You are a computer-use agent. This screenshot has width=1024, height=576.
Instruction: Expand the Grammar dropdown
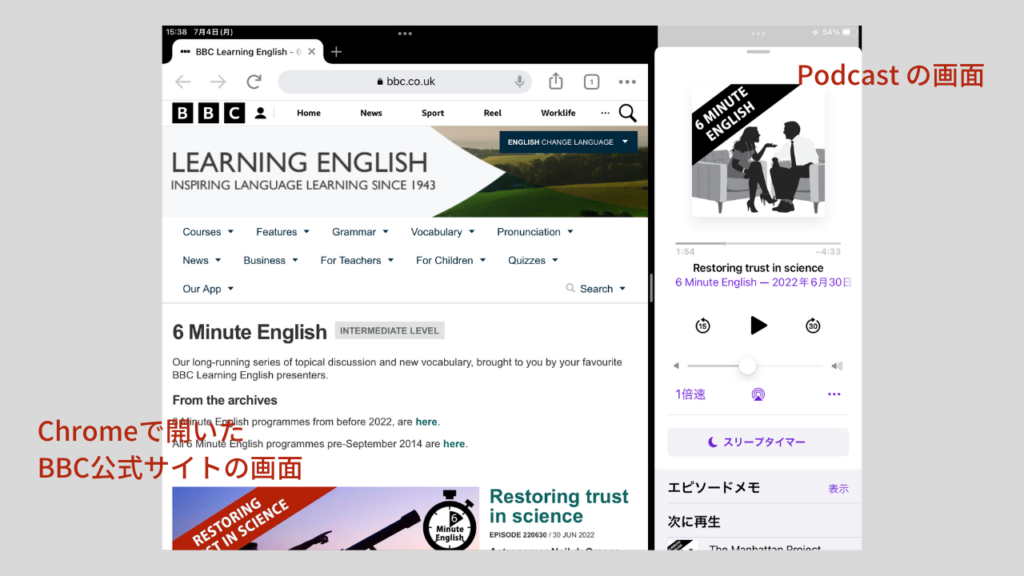360,232
